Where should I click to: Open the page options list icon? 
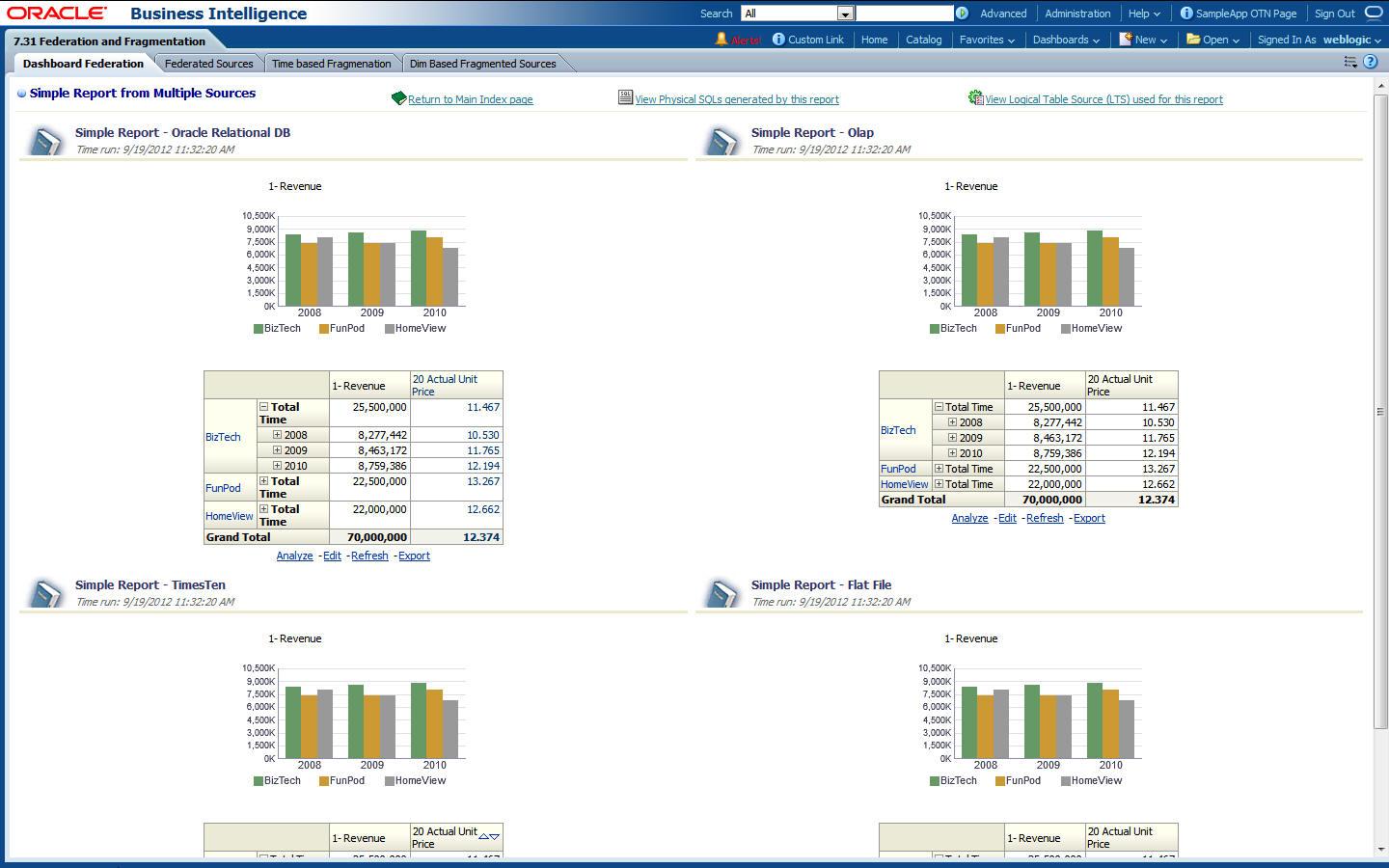click(x=1350, y=62)
